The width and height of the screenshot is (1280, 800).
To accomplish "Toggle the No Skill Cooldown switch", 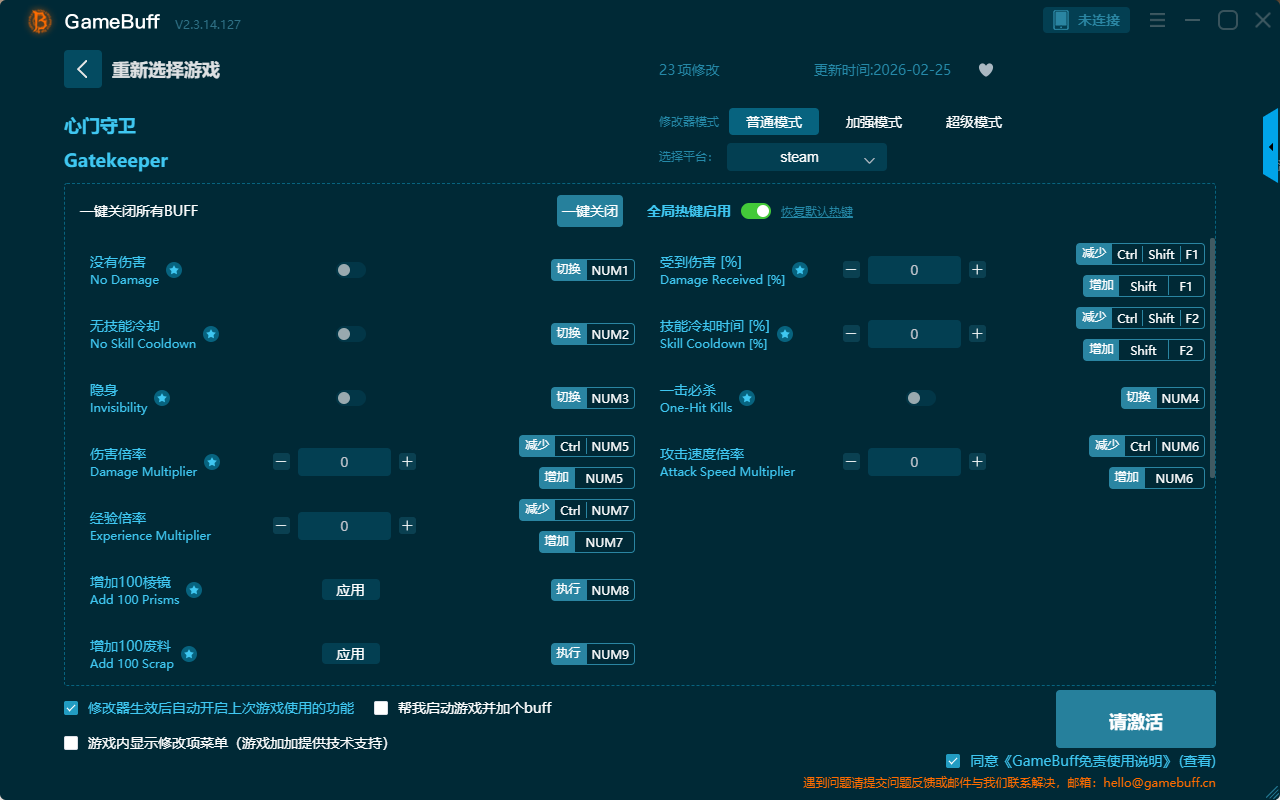I will tap(351, 334).
